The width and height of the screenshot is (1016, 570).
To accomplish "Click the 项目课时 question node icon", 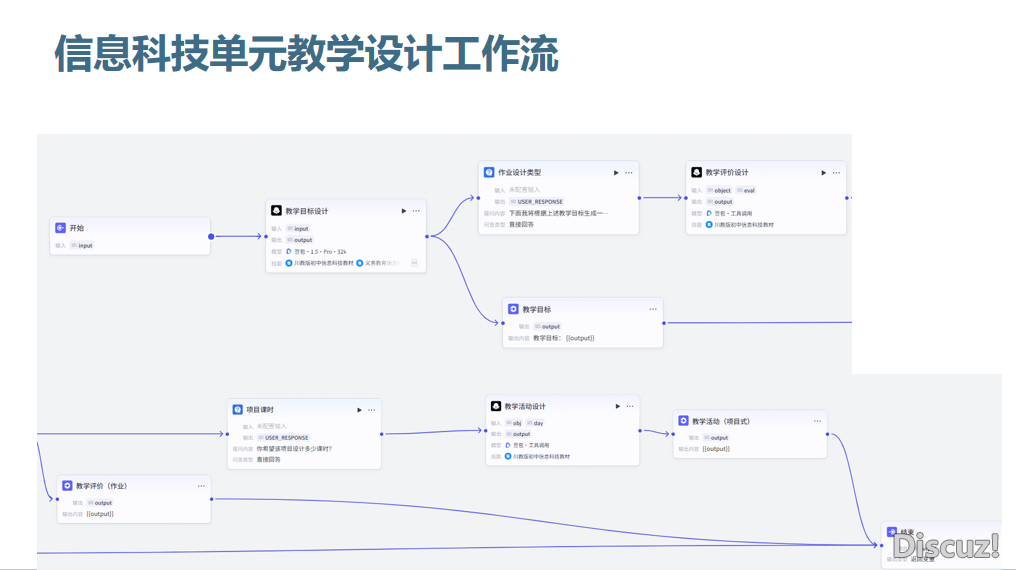I will point(237,410).
